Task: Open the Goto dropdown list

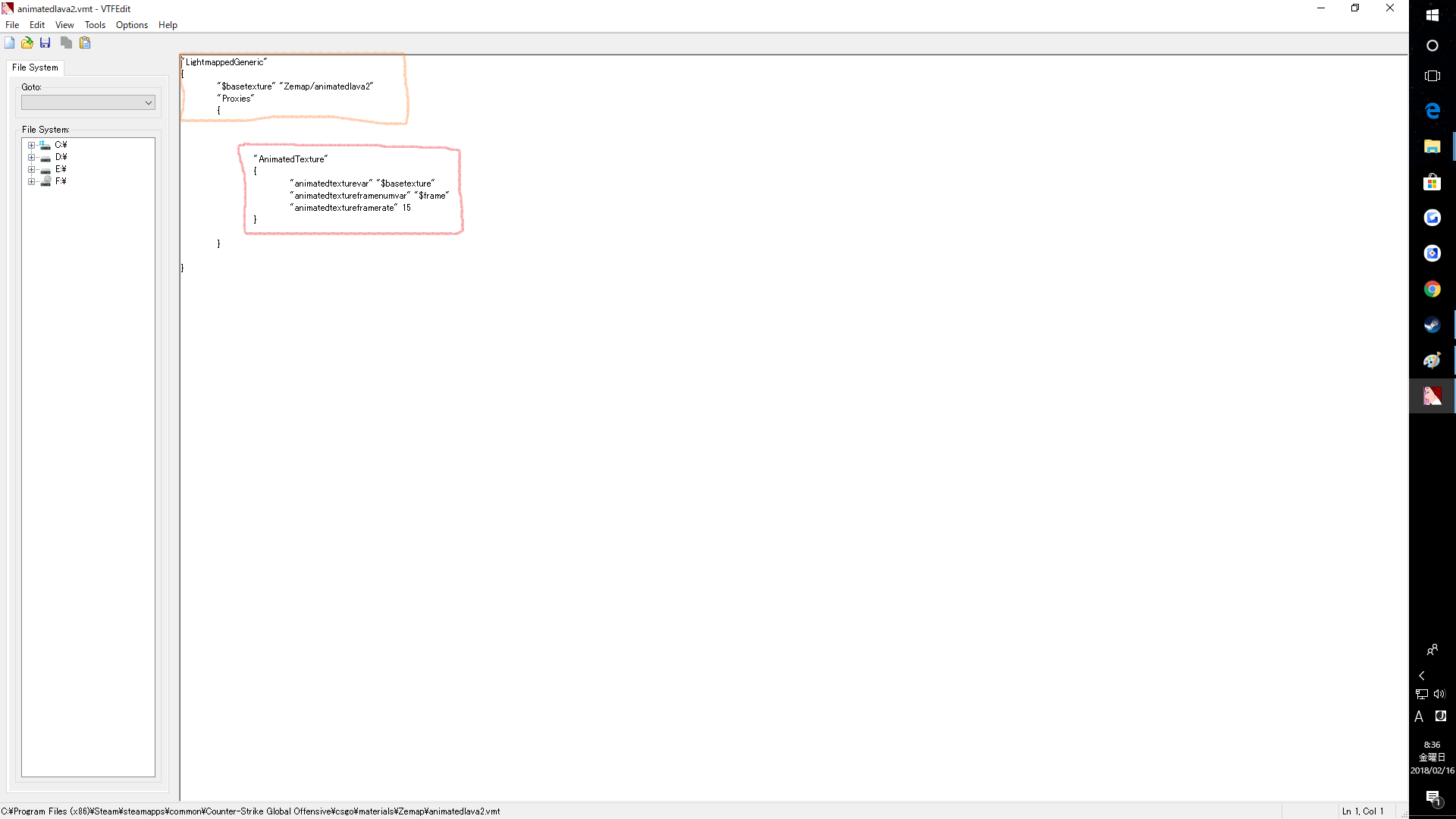Action: click(x=149, y=102)
